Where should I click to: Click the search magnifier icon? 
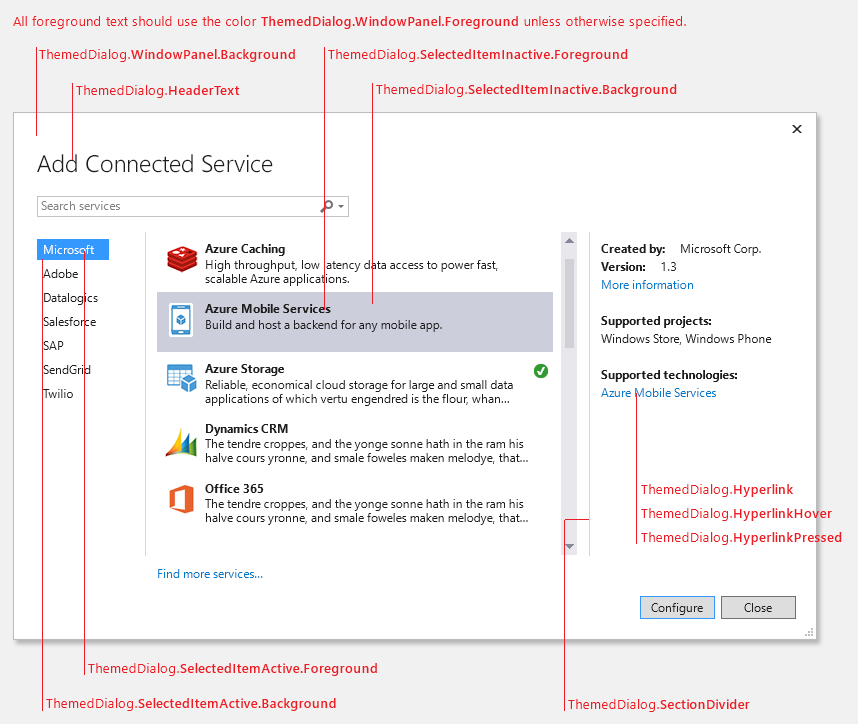click(326, 206)
